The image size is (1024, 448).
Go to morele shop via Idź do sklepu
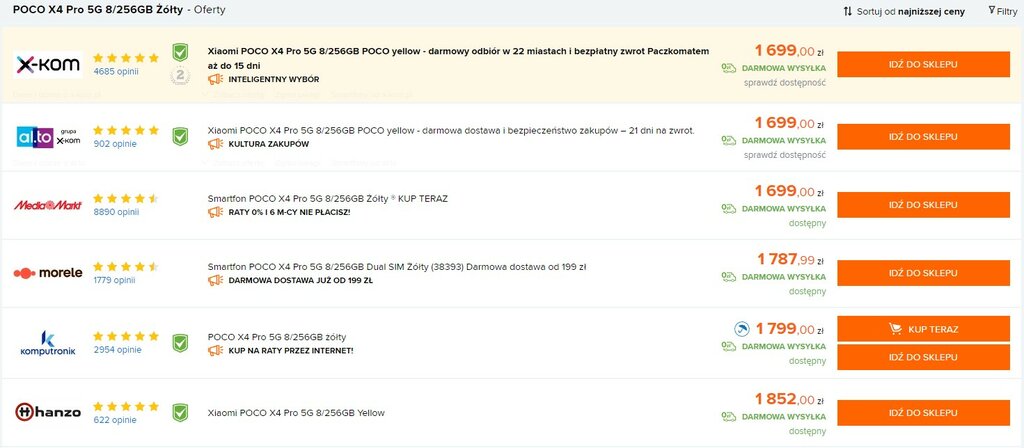click(923, 273)
